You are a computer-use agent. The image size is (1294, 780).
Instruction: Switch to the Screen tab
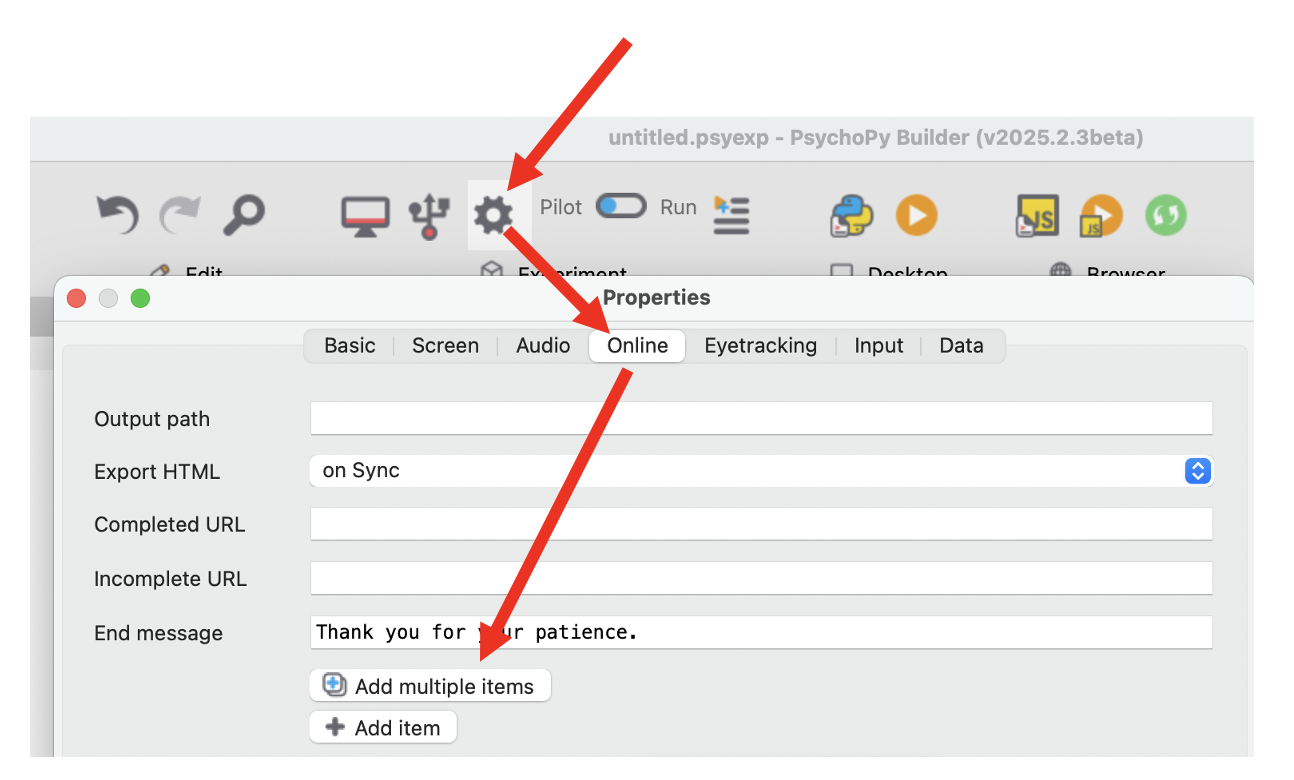445,346
